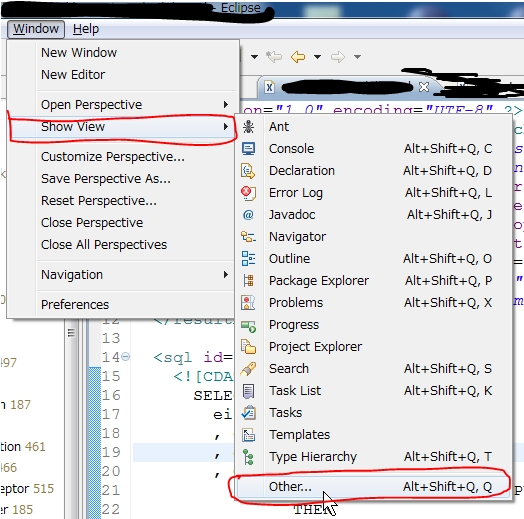Click the Package Explorer icon
Image resolution: width=524 pixels, height=519 pixels.
(x=248, y=281)
